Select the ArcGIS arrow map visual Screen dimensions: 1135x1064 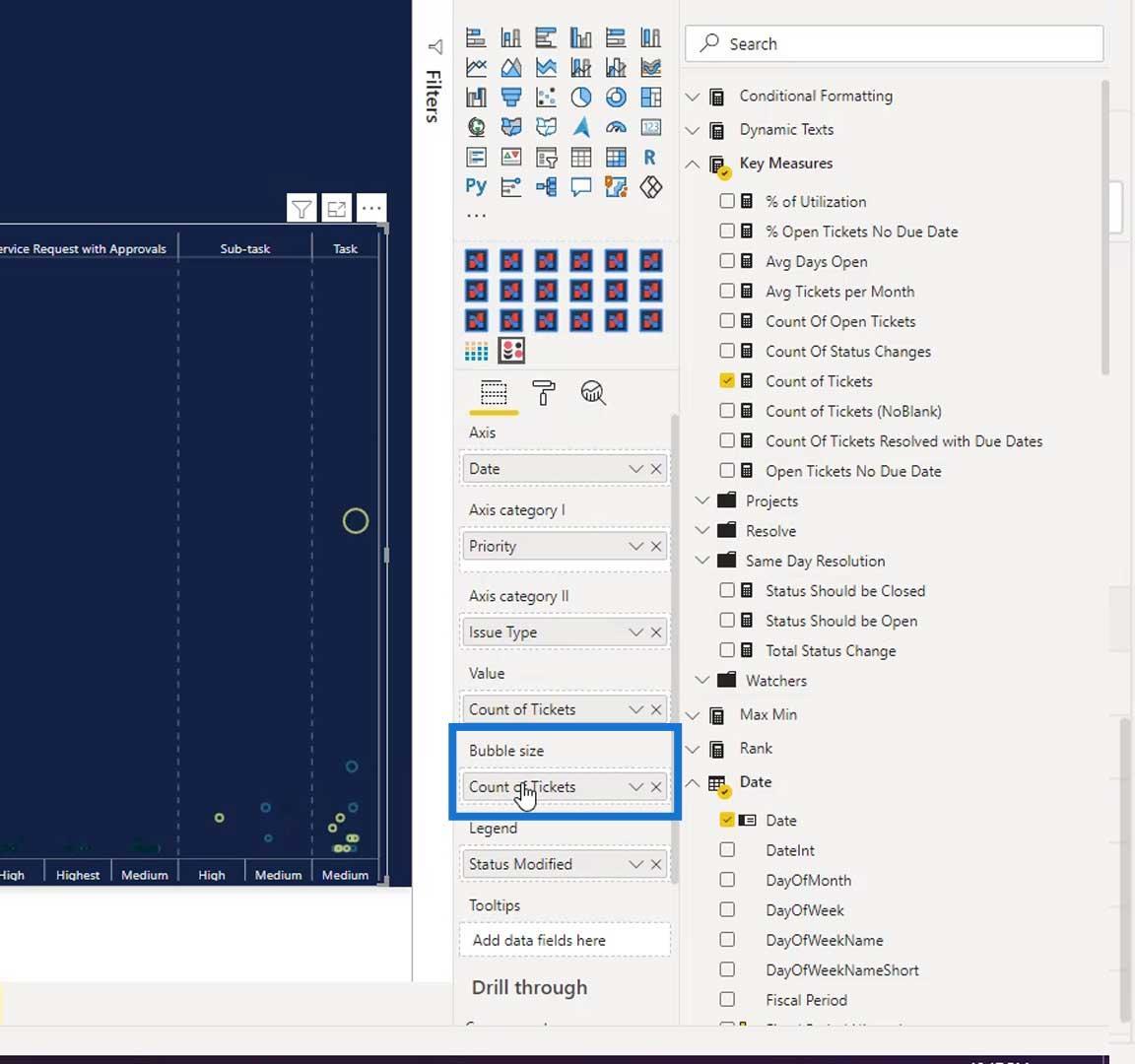tap(580, 127)
